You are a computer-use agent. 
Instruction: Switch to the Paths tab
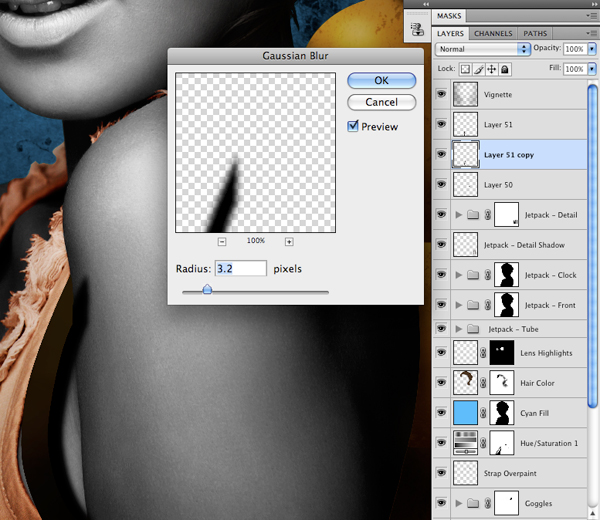click(535, 33)
